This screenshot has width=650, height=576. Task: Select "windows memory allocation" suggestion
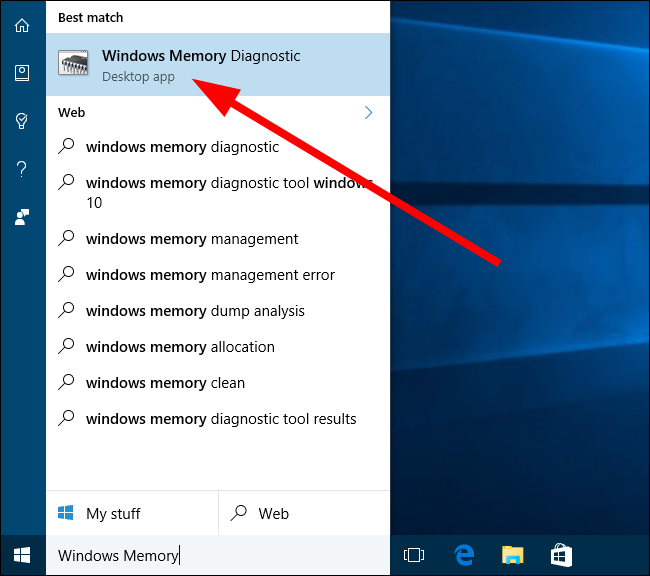tap(218, 347)
